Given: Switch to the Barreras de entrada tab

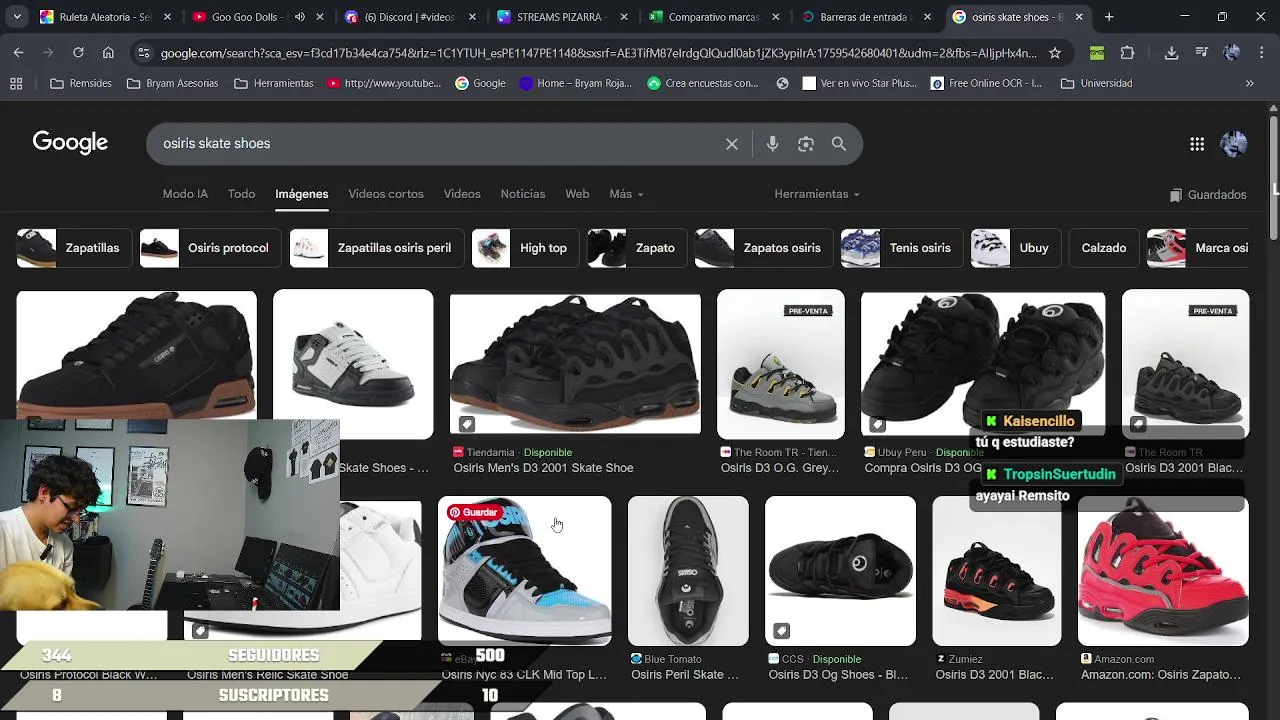Looking at the screenshot, I should [866, 17].
